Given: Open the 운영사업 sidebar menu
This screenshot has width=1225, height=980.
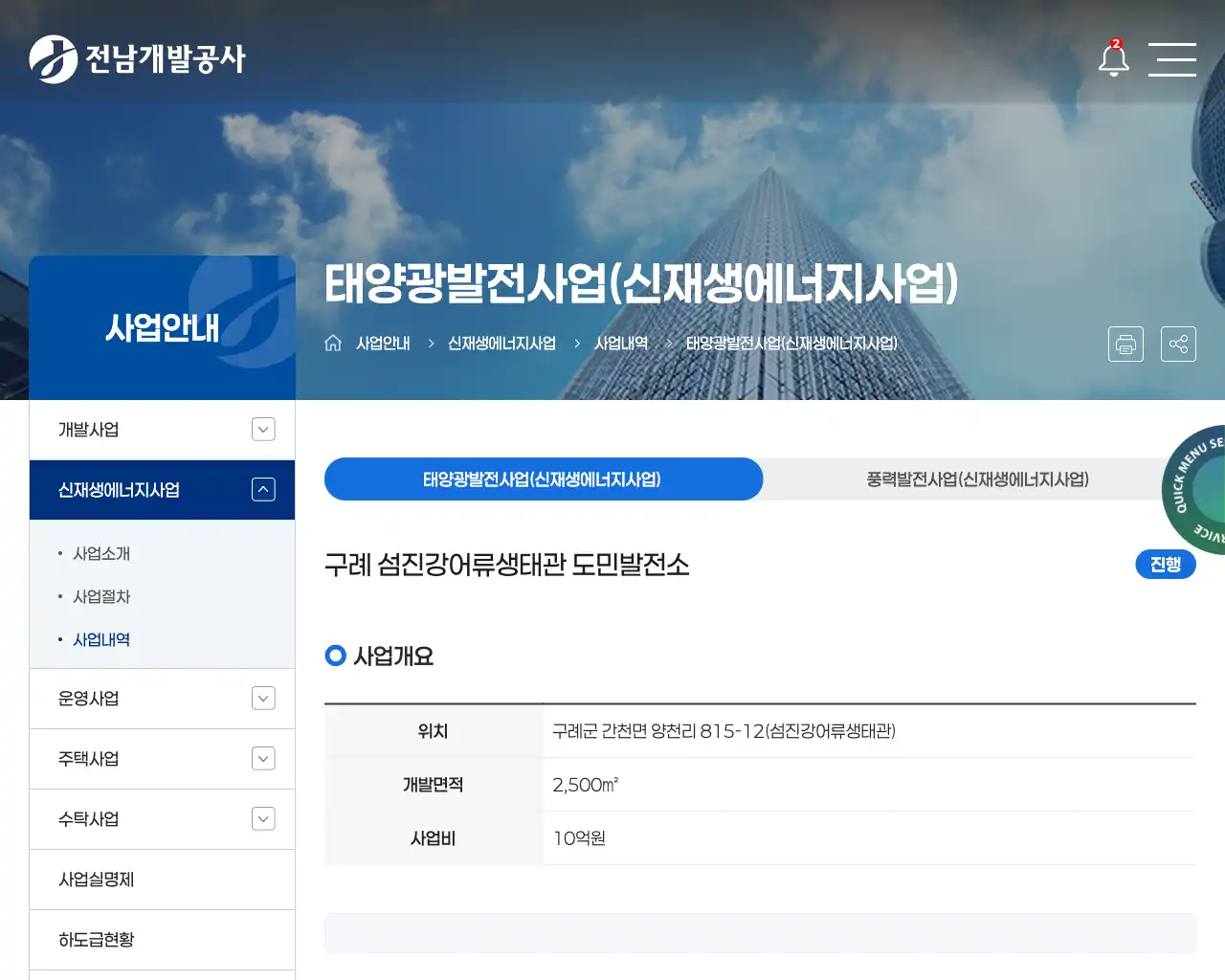Looking at the screenshot, I should pyautogui.click(x=162, y=699).
